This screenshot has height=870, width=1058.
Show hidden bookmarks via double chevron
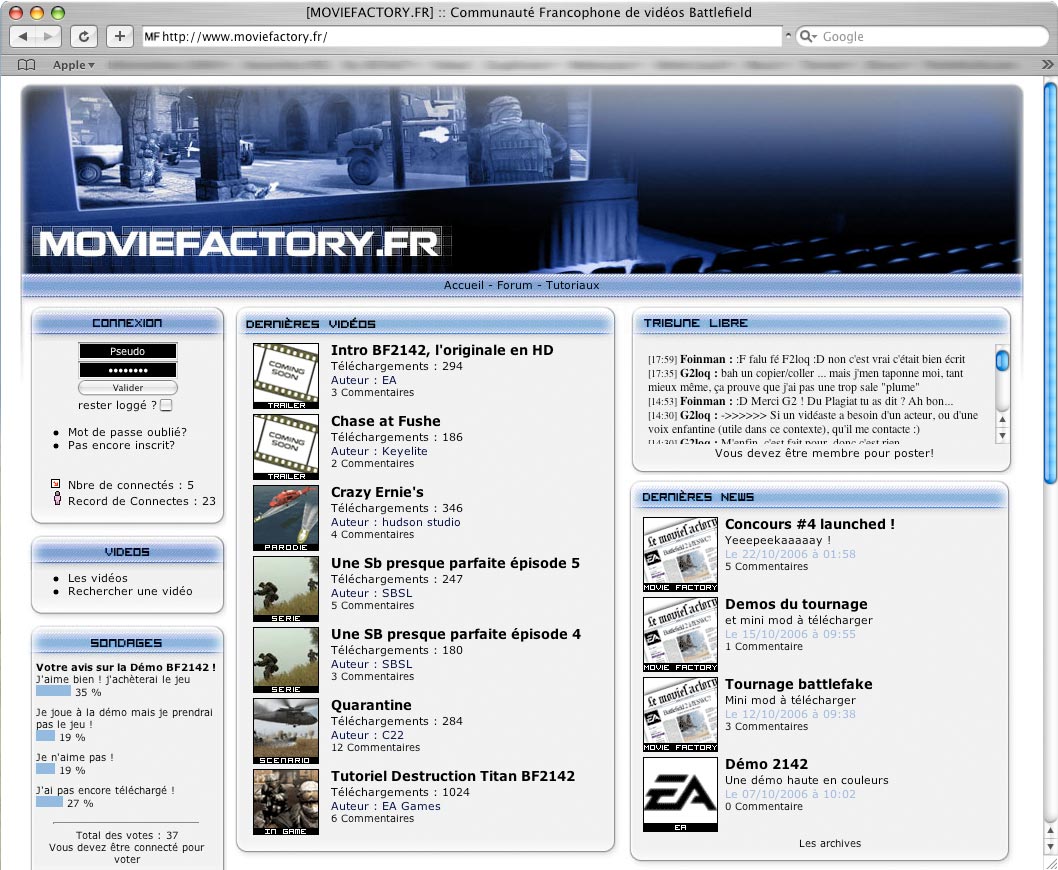[1047, 65]
